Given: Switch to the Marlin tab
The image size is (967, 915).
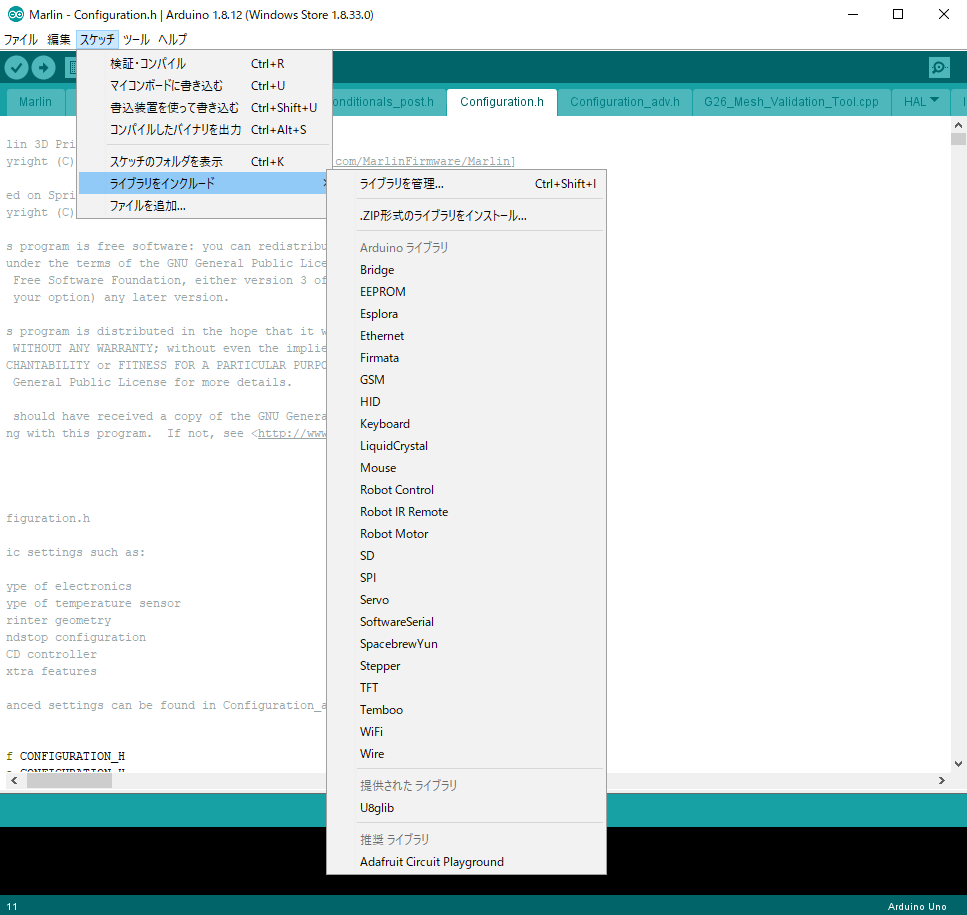Looking at the screenshot, I should pos(35,102).
